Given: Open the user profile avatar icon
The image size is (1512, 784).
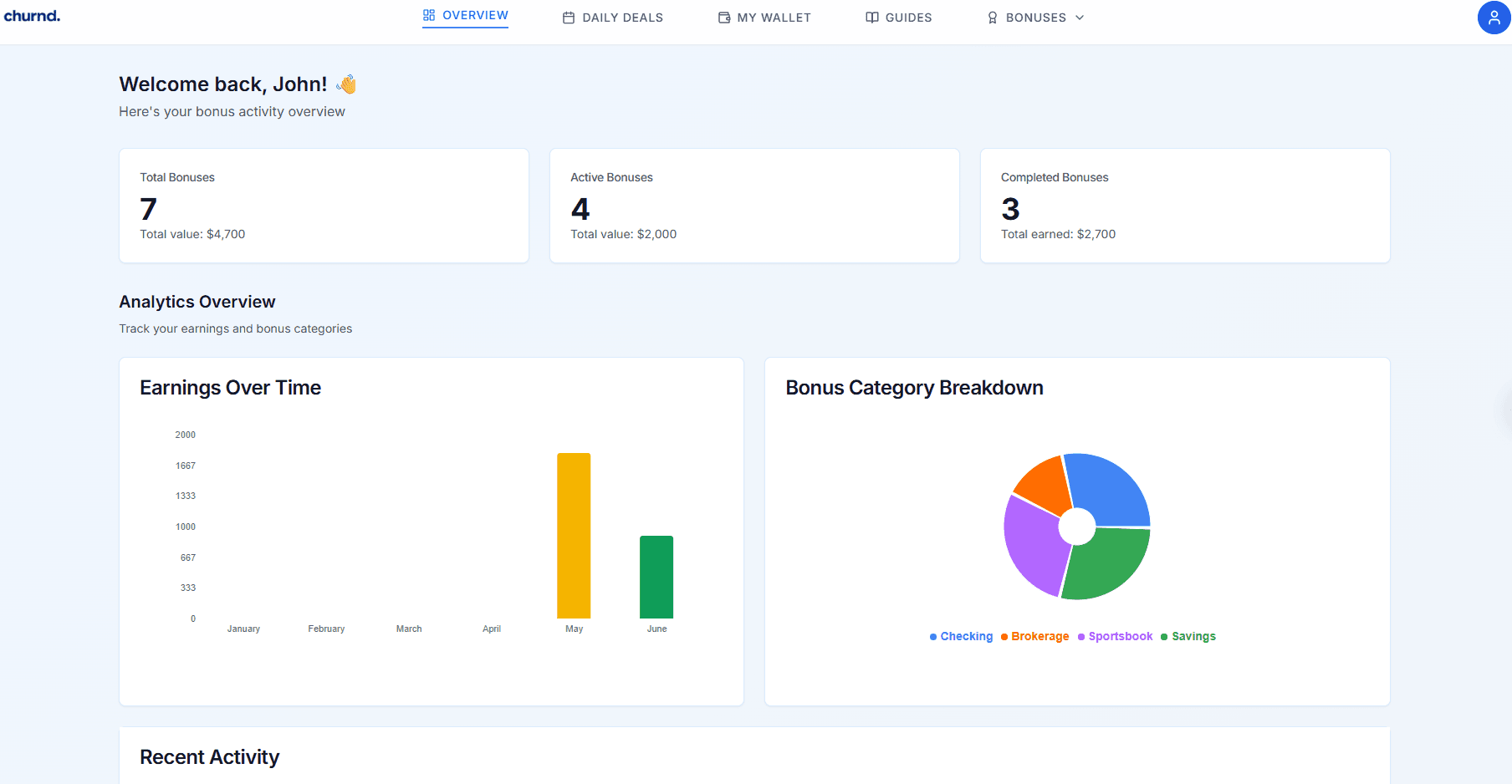Looking at the screenshot, I should click(x=1494, y=17).
